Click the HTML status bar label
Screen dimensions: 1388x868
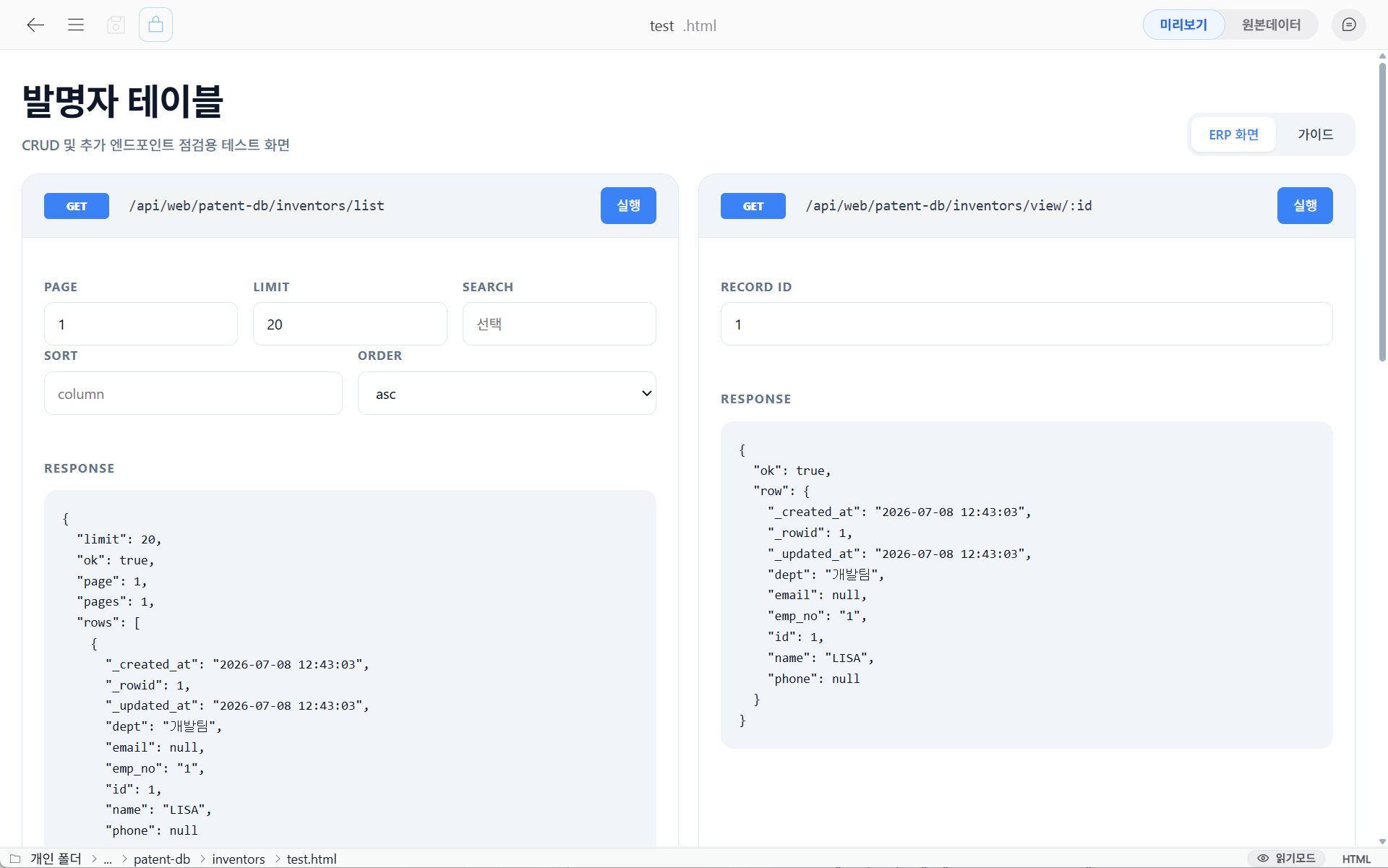tap(1356, 859)
